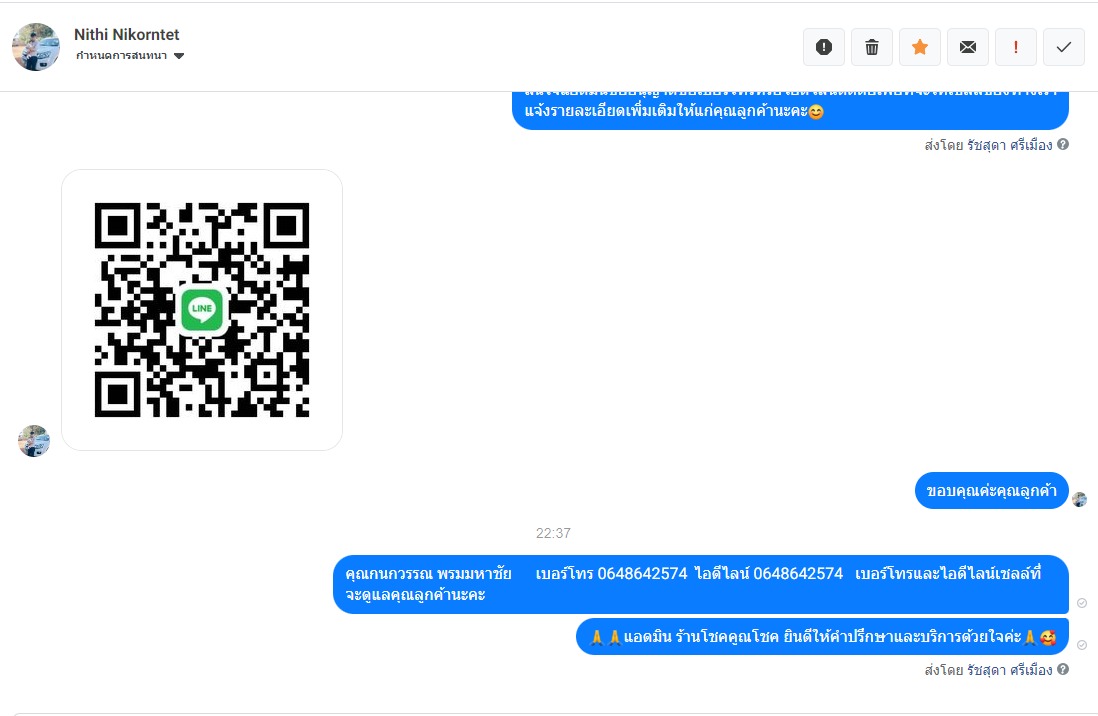Flag conversation with red exclamation icon
The height and width of the screenshot is (716, 1098).
[1016, 47]
